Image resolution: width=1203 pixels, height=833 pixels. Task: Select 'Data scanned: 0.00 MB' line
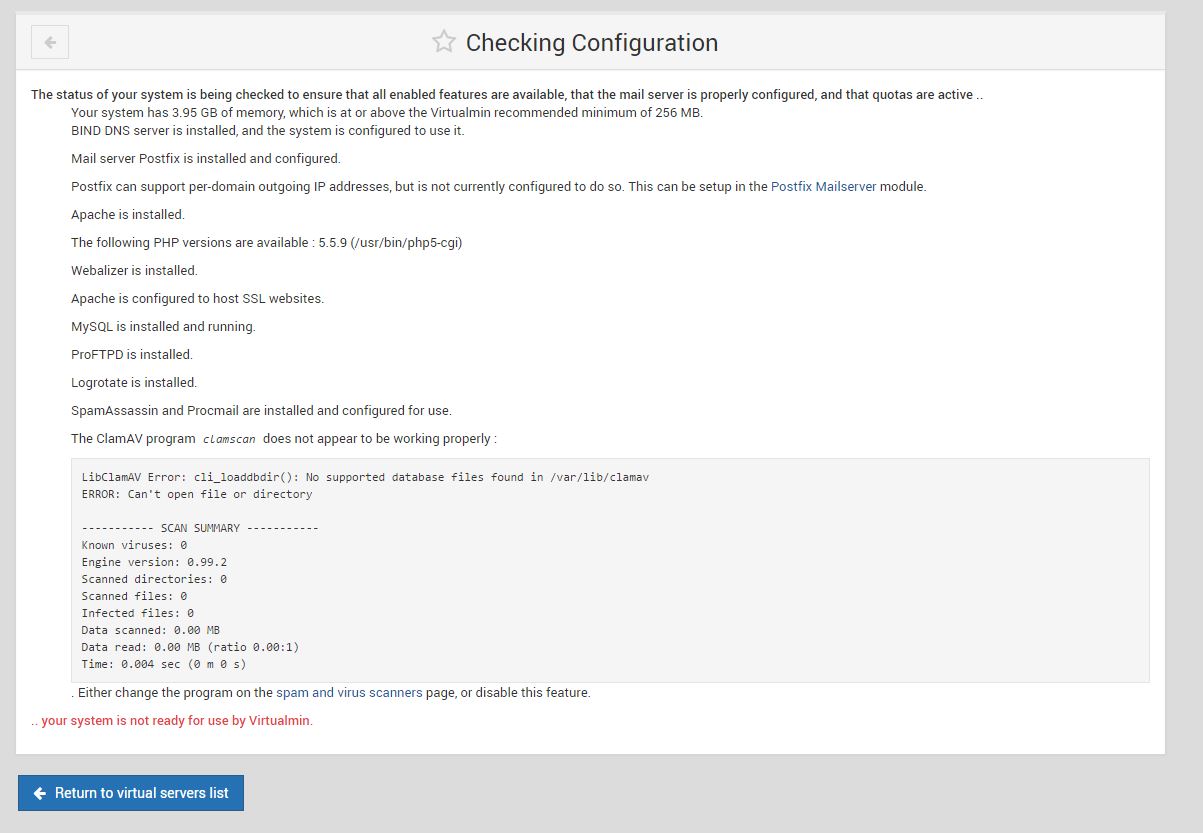(151, 630)
